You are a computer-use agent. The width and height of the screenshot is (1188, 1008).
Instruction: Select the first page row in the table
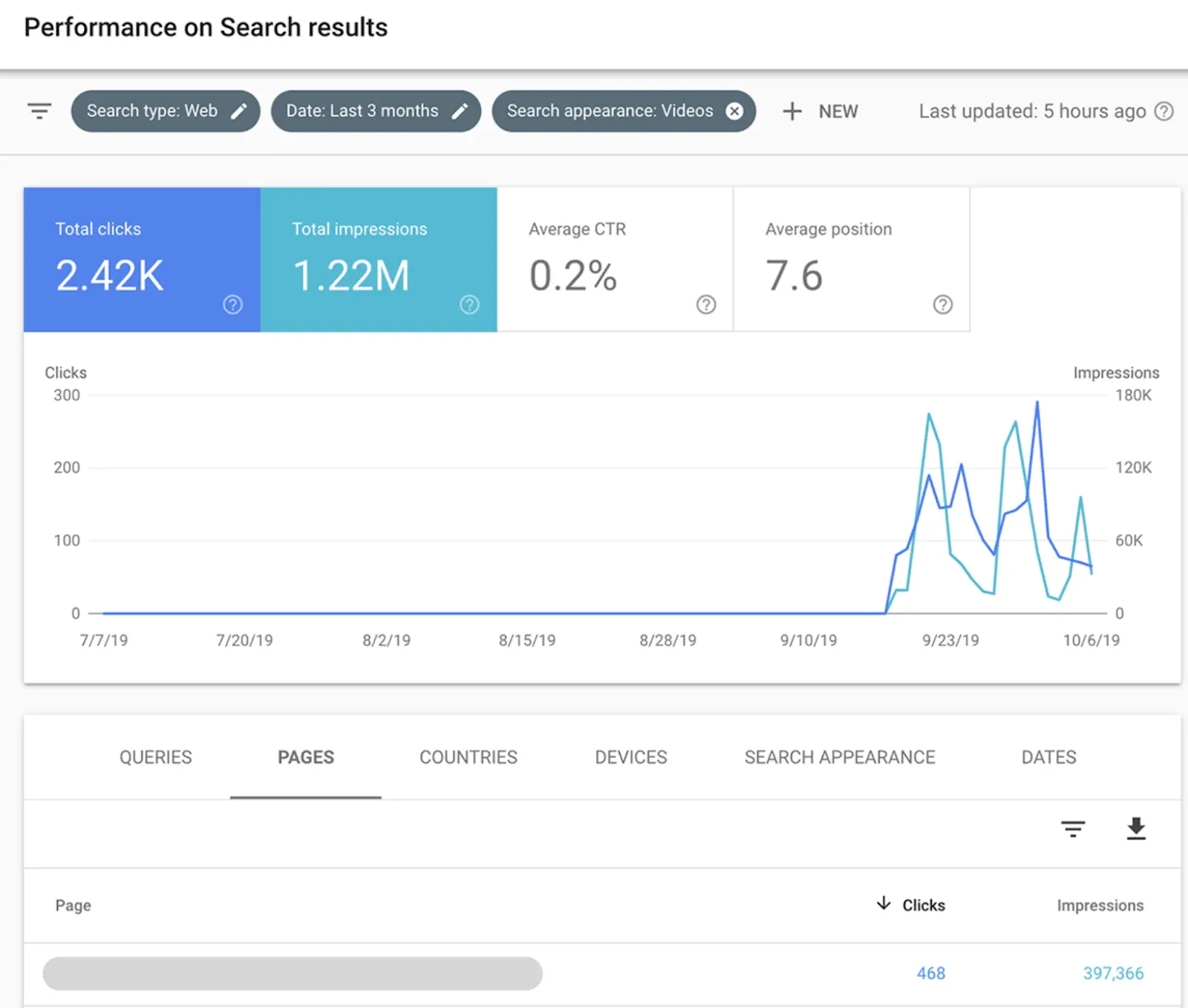(x=293, y=973)
